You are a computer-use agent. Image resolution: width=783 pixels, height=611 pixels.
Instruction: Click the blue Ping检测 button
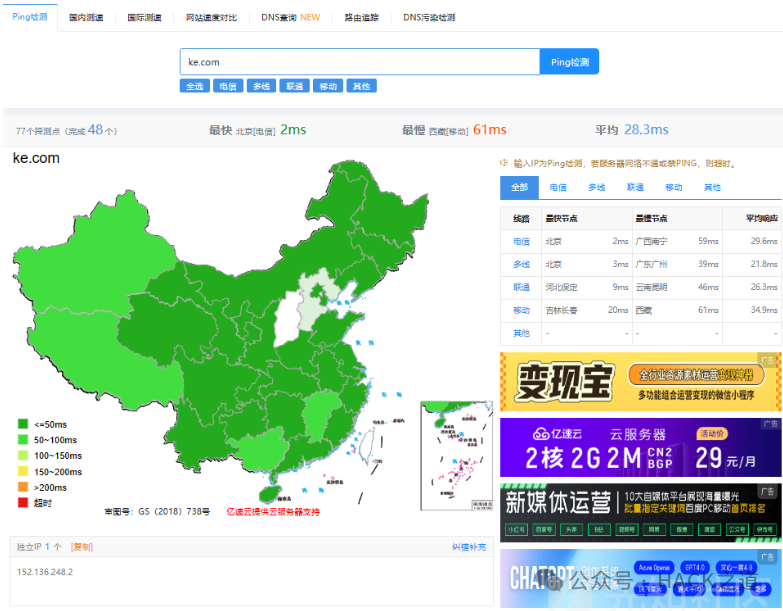tap(569, 62)
